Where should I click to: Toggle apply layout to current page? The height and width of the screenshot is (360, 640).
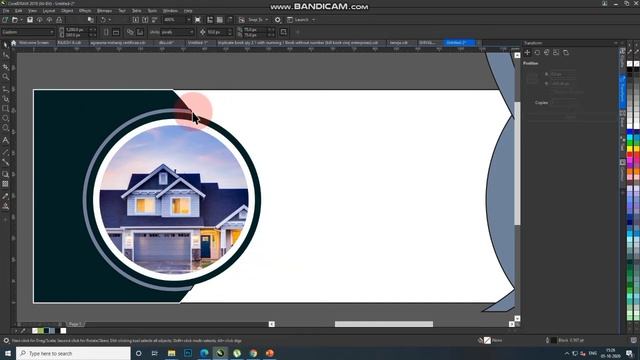tap(140, 32)
